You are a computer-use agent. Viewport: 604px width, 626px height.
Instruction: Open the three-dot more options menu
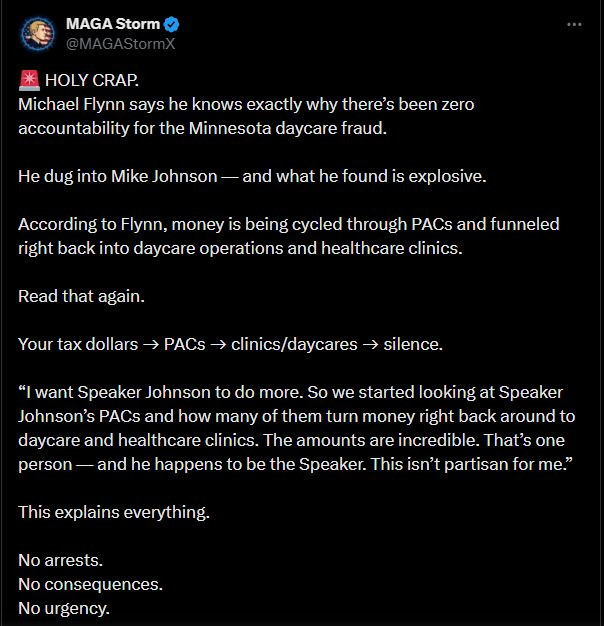point(573,24)
